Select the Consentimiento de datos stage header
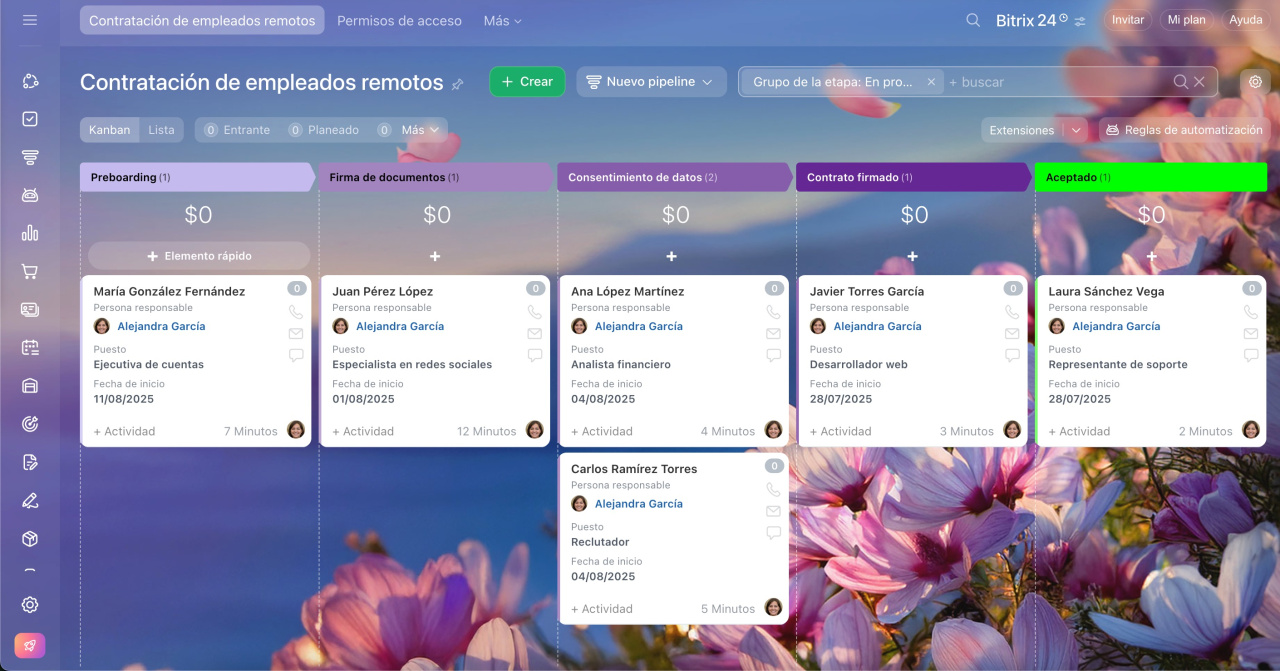Image resolution: width=1280 pixels, height=671 pixels. click(x=675, y=177)
